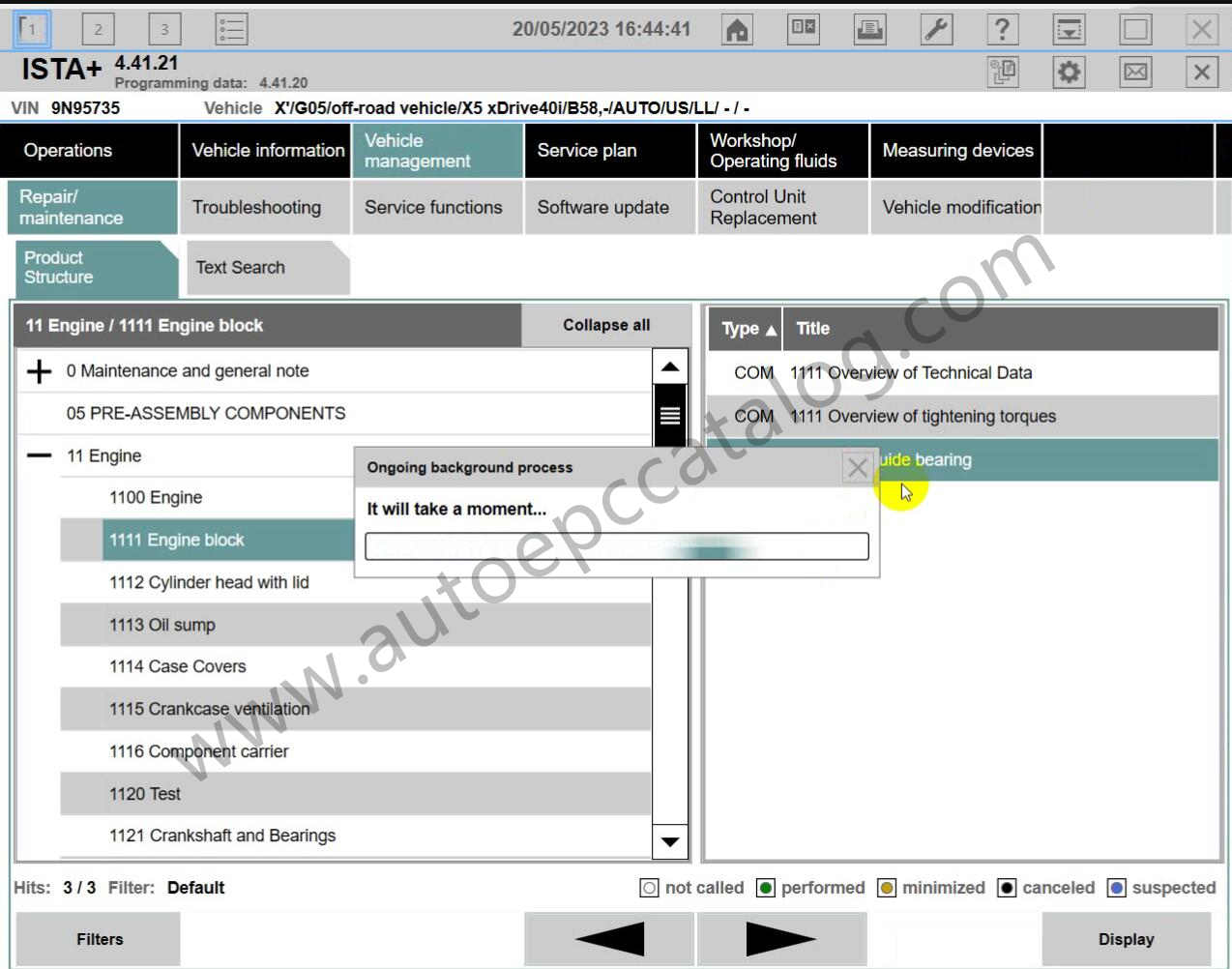Open the wrench tools icon

[936, 29]
